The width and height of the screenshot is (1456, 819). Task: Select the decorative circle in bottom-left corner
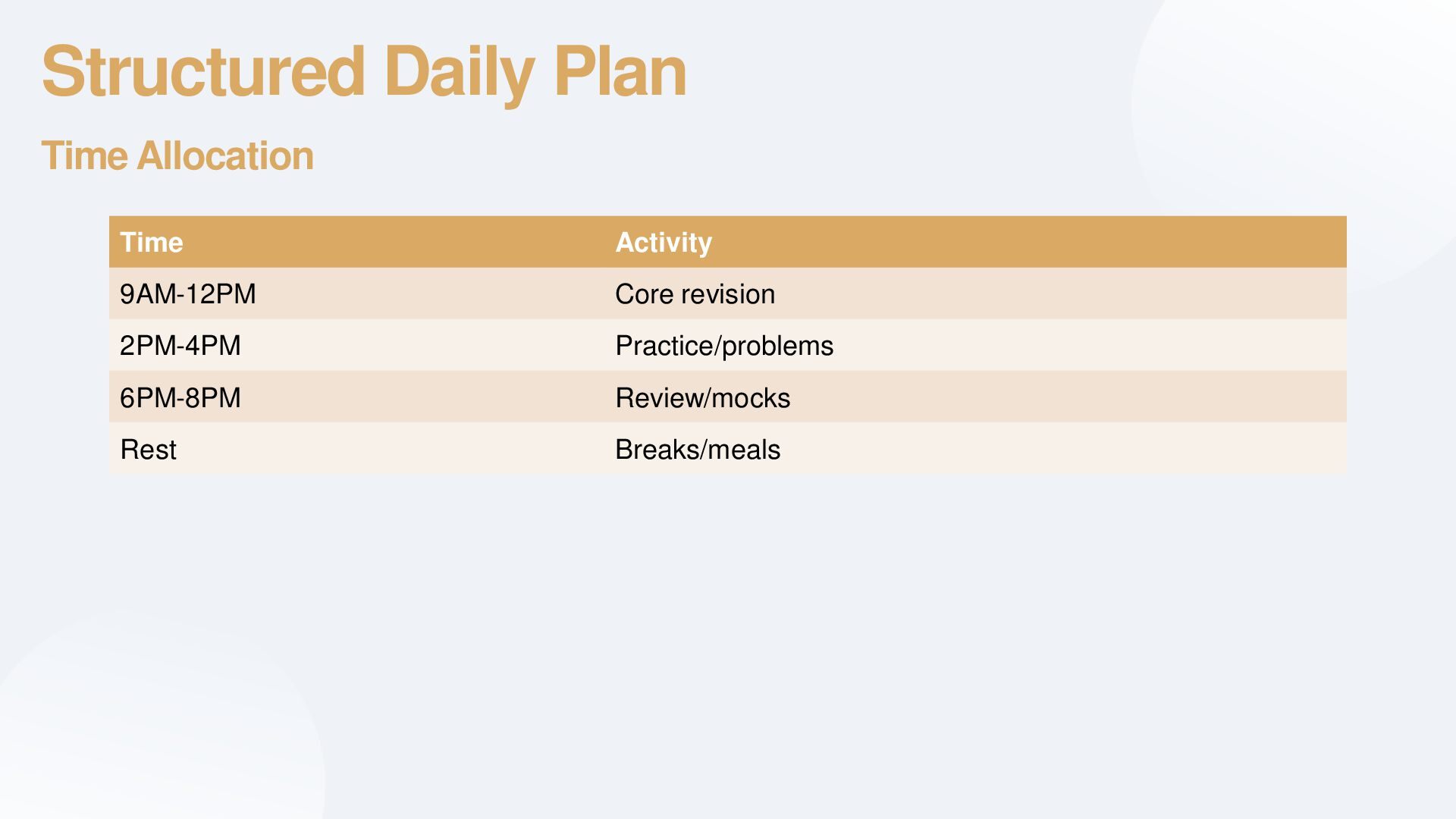point(152,728)
